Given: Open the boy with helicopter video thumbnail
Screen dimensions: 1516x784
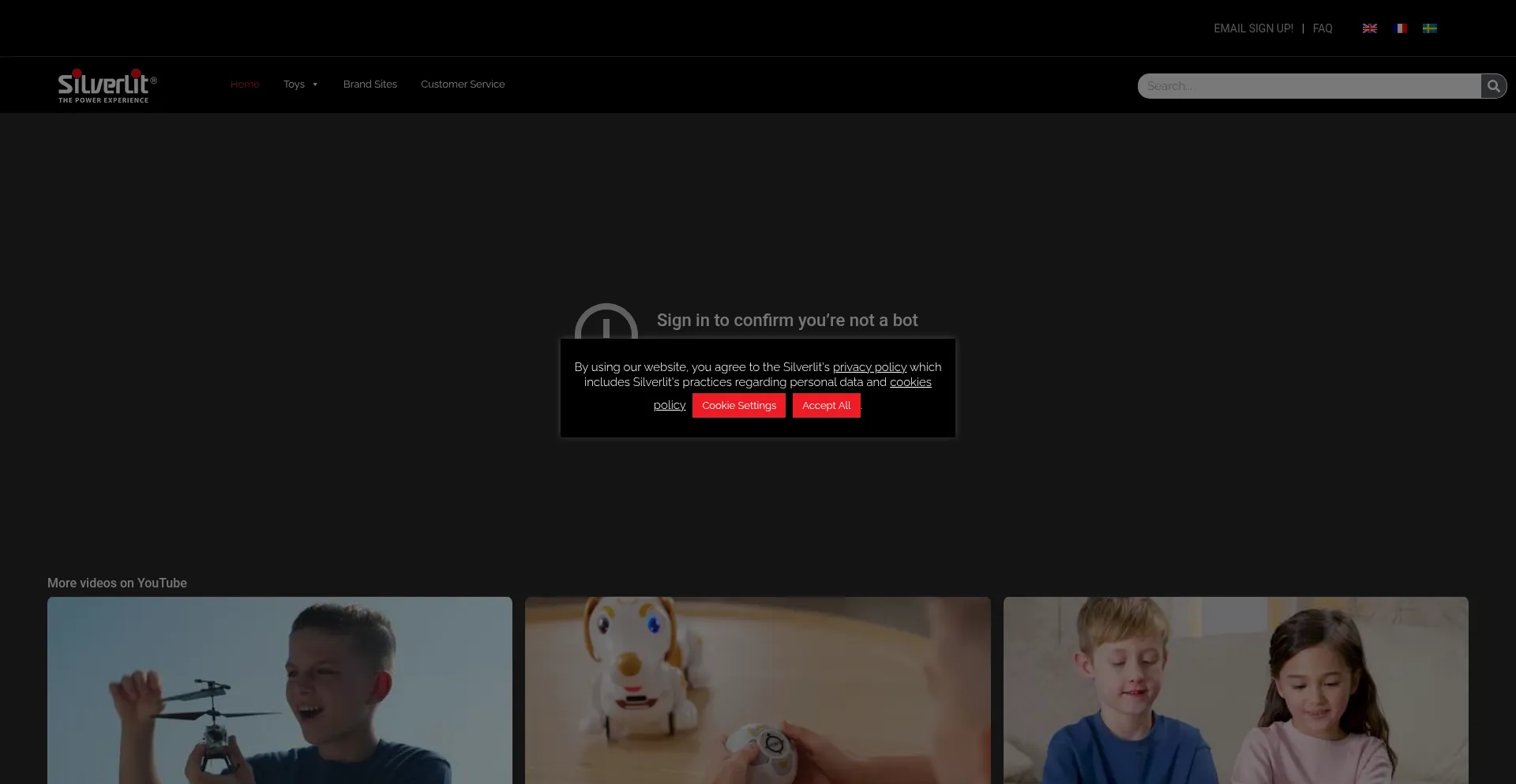Looking at the screenshot, I should (x=280, y=690).
